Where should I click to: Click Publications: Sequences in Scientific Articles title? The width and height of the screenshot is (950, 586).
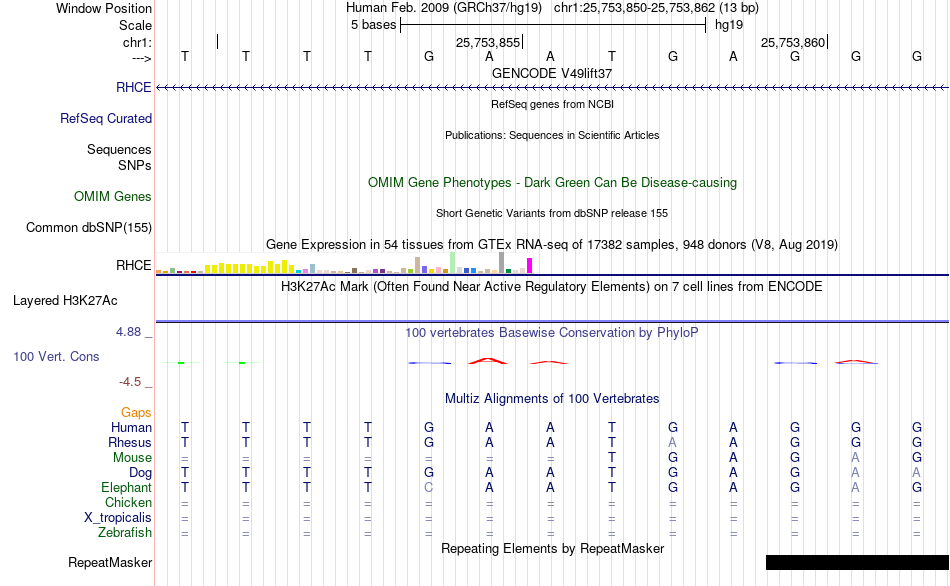(552, 135)
